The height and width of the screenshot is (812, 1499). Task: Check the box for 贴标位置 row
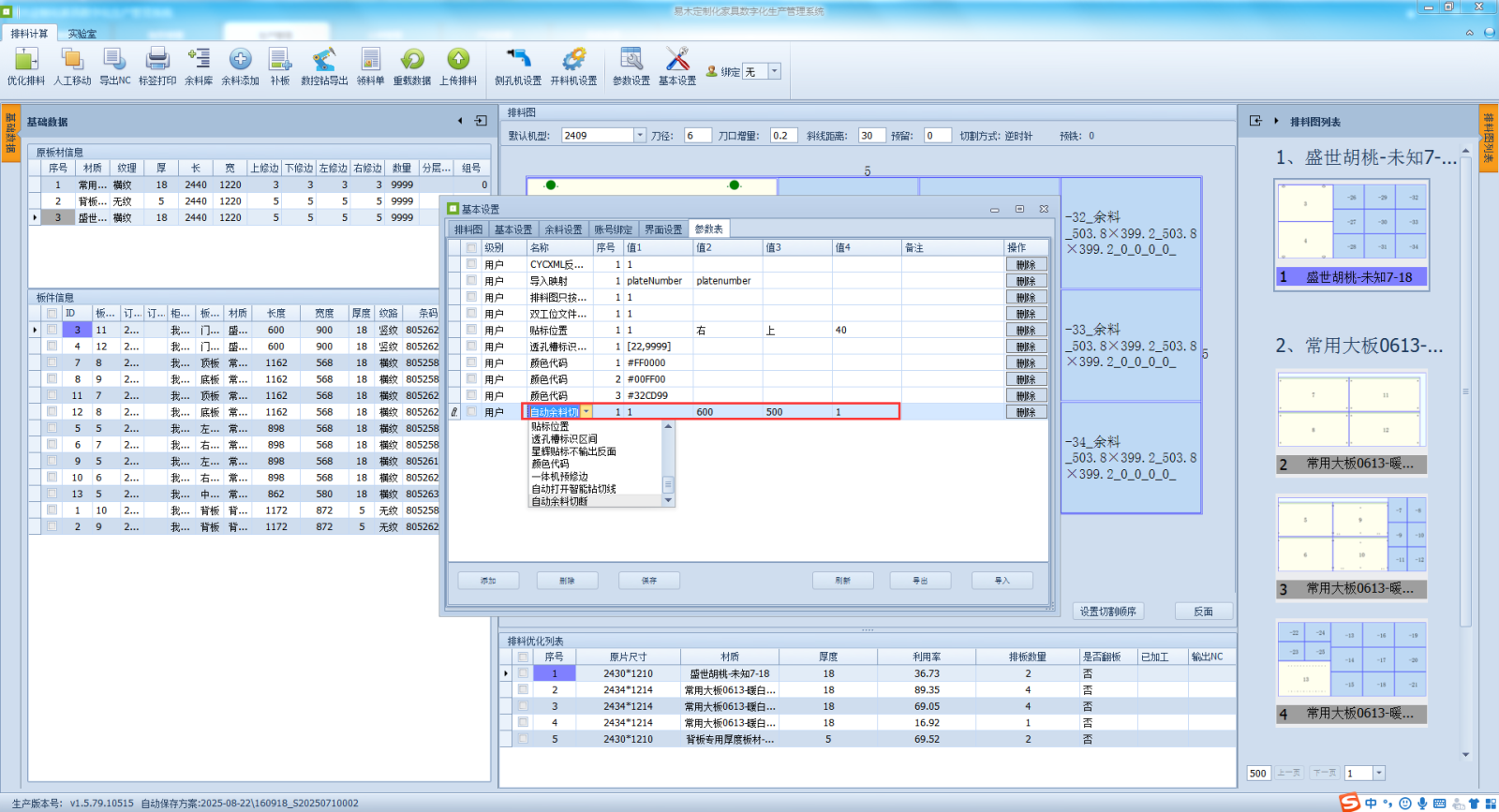[x=471, y=330]
